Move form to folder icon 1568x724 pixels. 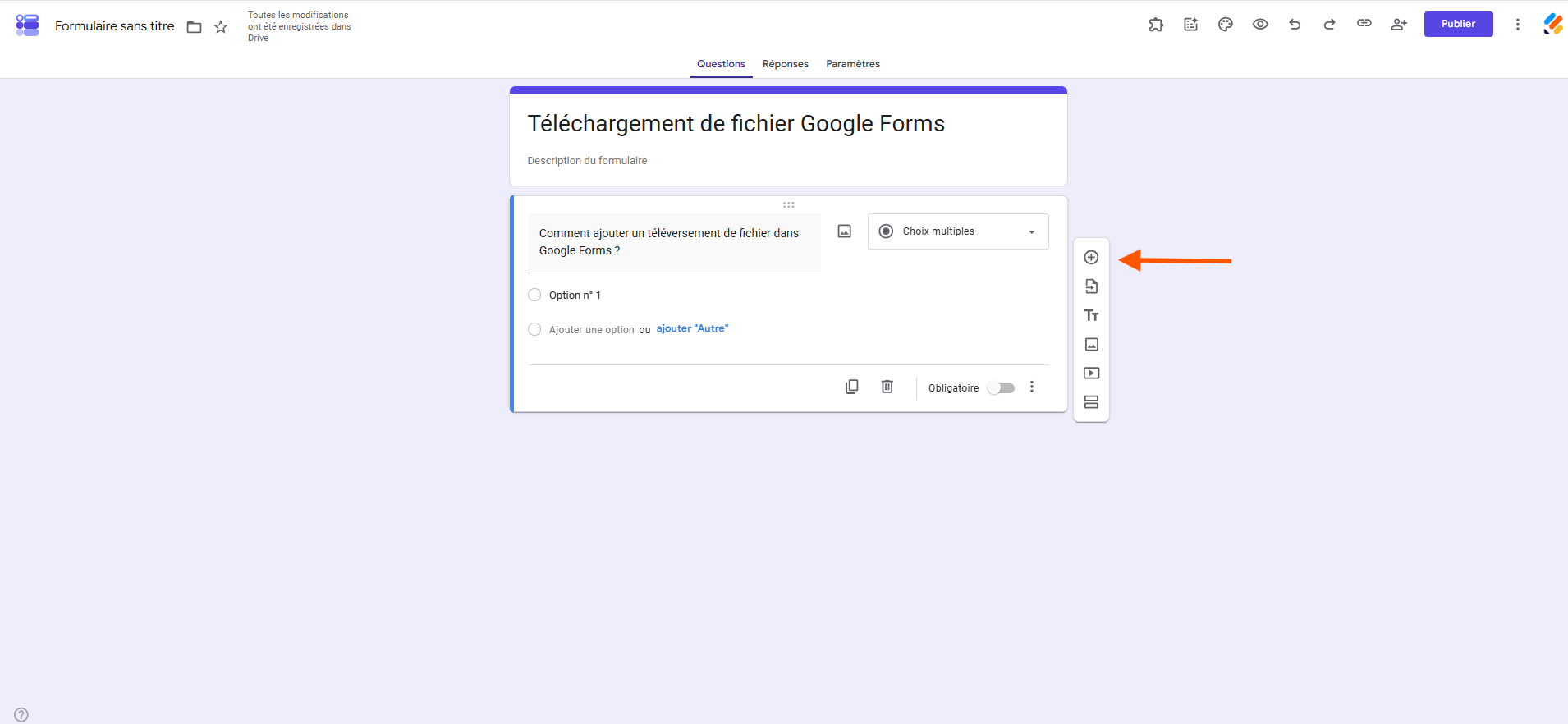pyautogui.click(x=195, y=27)
